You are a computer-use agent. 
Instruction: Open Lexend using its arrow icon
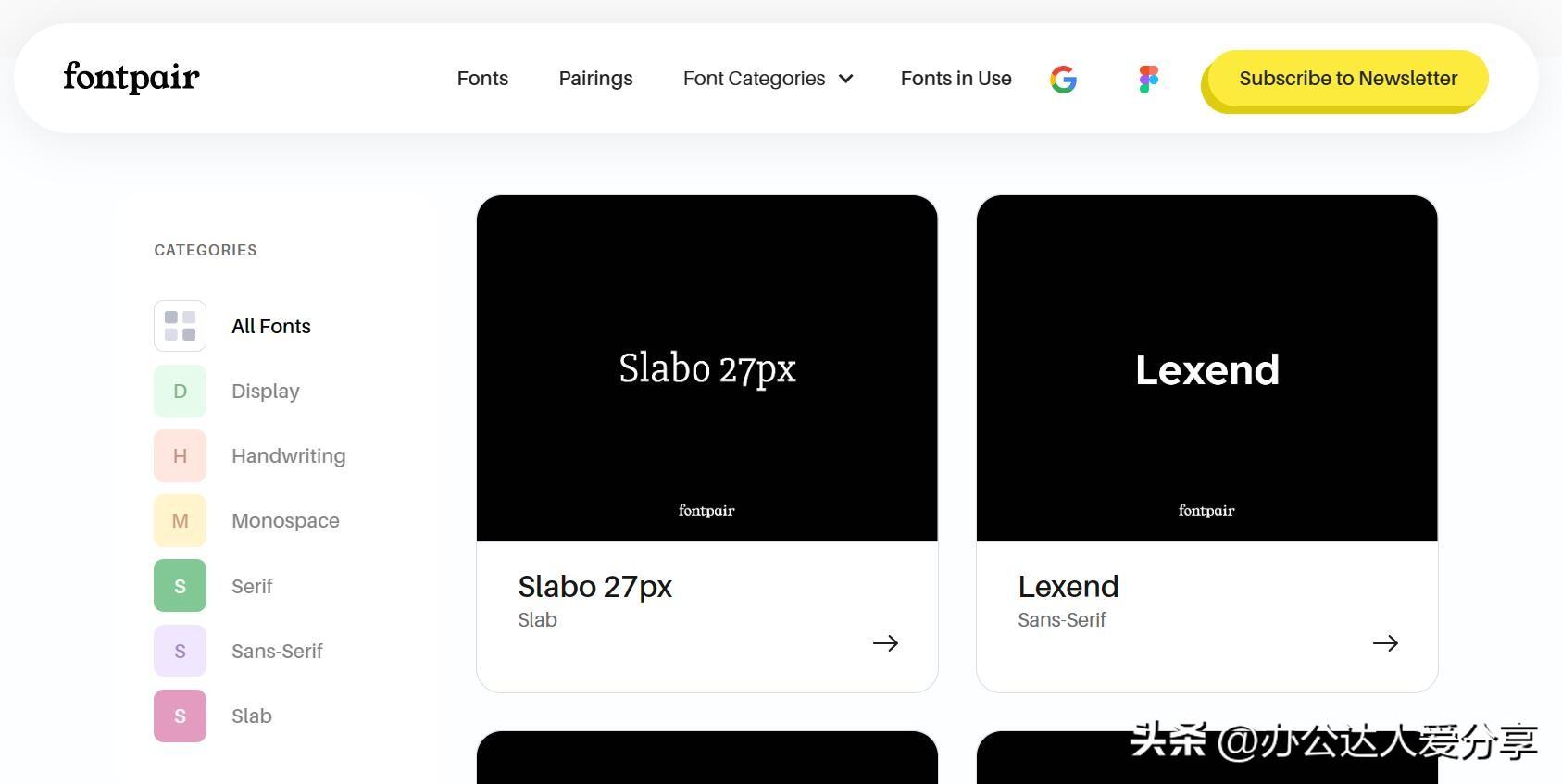click(1385, 643)
